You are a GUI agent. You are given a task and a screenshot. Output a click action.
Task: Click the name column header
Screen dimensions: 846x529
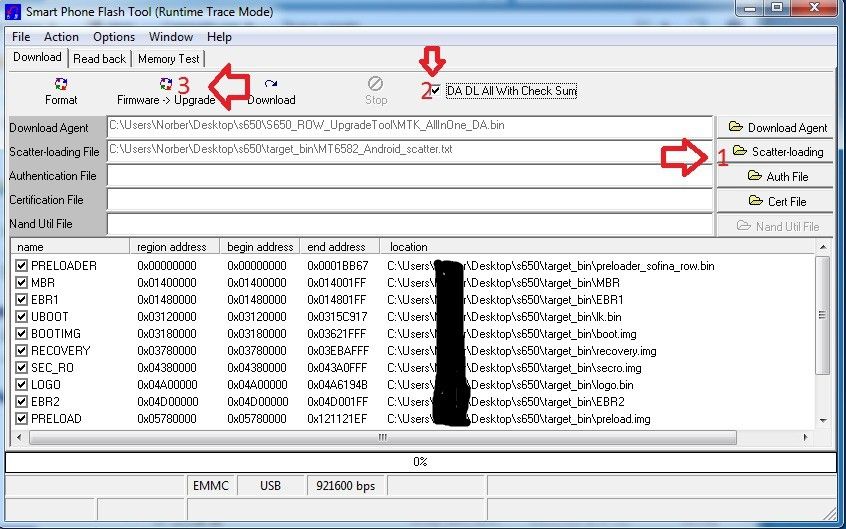(x=70, y=247)
